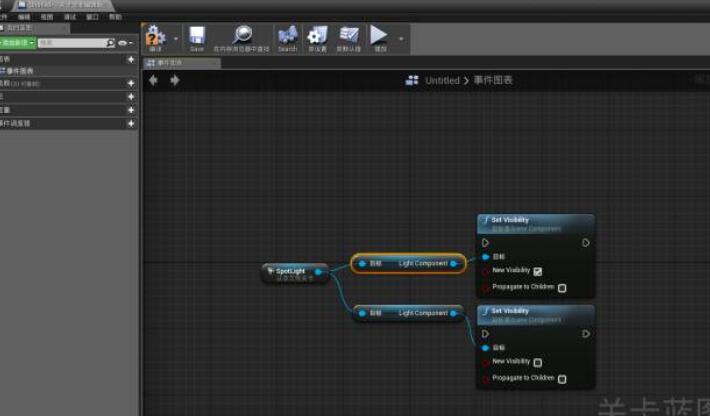Viewport: 710px width, 416px height.
Task: Click the Compile toolbar icon
Action: [155, 37]
